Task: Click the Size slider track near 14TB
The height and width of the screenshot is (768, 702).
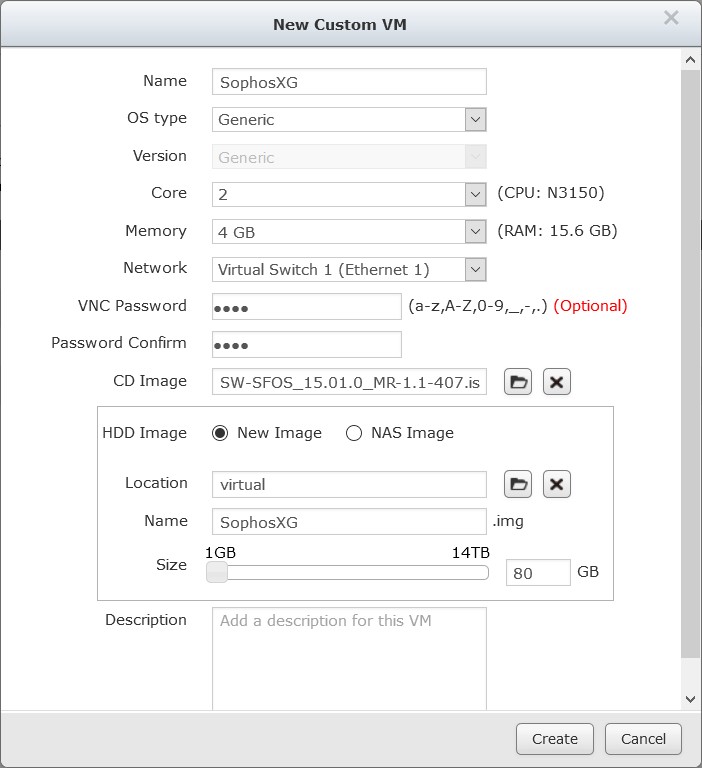Action: pos(478,573)
